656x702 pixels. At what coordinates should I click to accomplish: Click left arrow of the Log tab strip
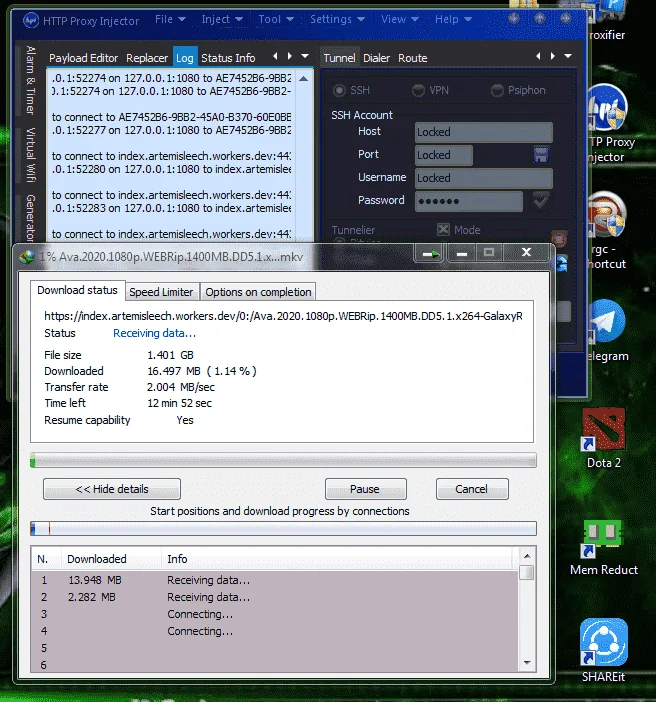coord(275,56)
